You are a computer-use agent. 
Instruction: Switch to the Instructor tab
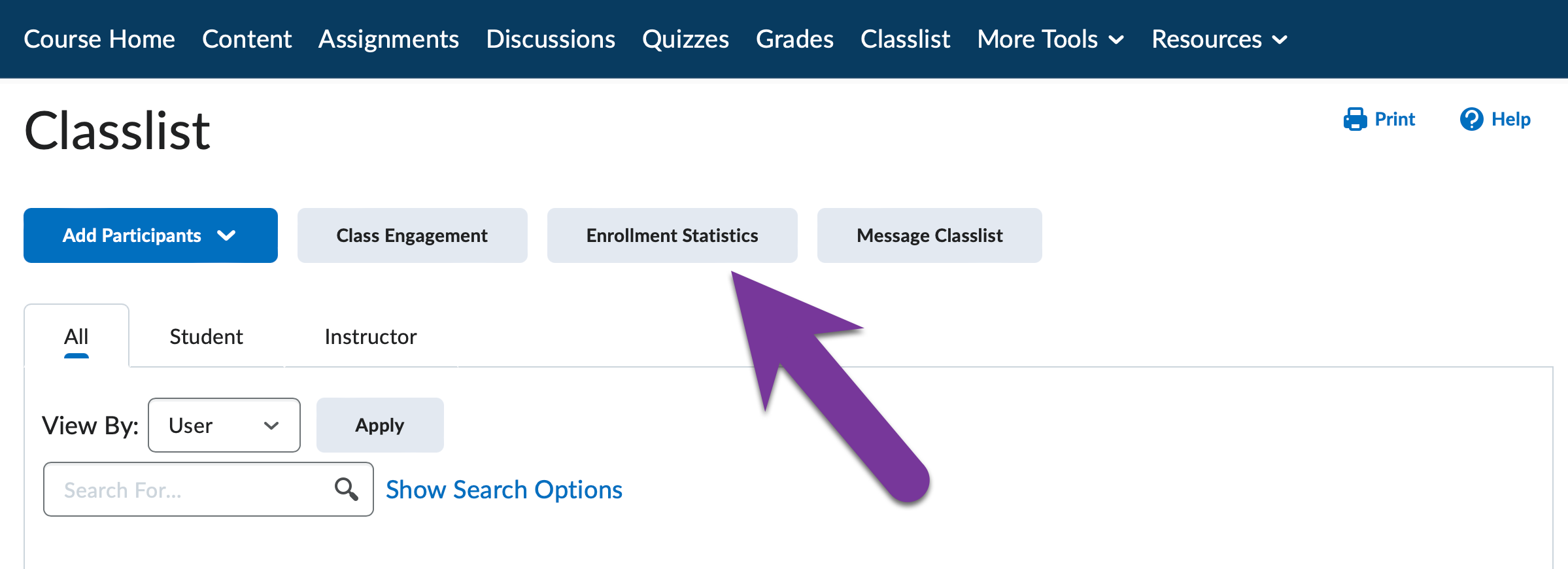pyautogui.click(x=369, y=336)
